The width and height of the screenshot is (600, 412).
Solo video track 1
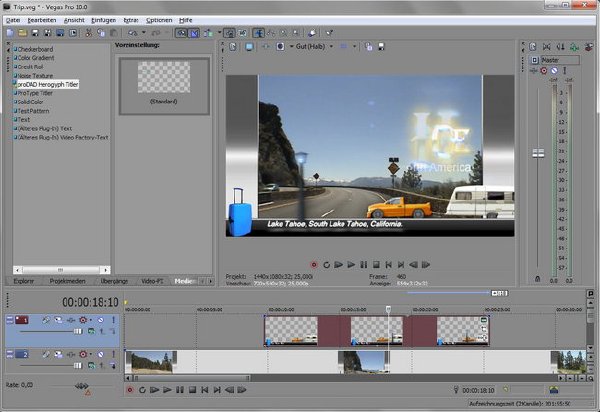(x=113, y=320)
